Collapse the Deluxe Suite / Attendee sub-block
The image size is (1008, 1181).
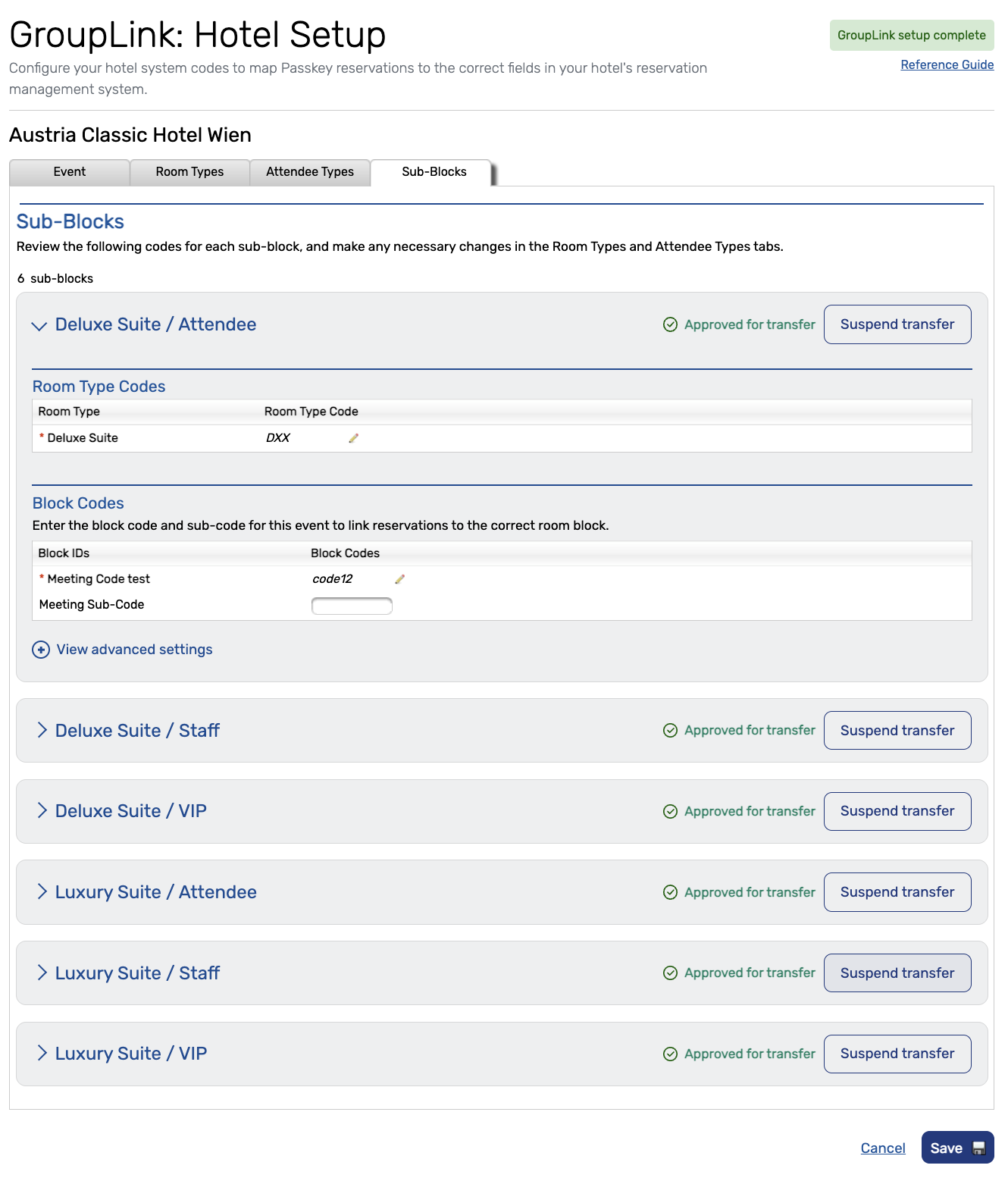39,326
